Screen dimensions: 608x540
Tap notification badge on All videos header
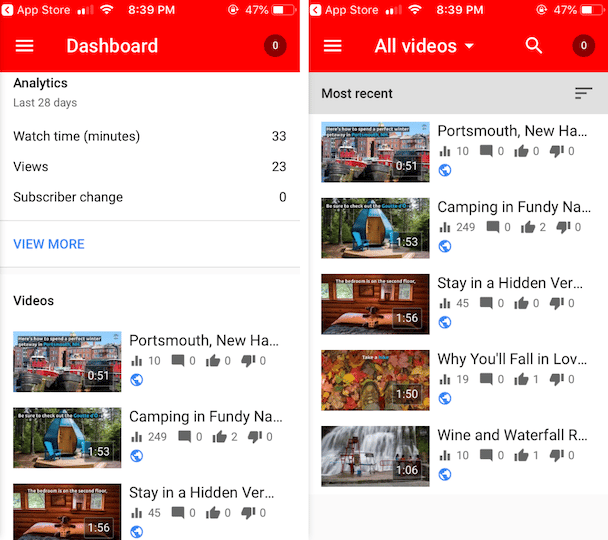(x=583, y=46)
